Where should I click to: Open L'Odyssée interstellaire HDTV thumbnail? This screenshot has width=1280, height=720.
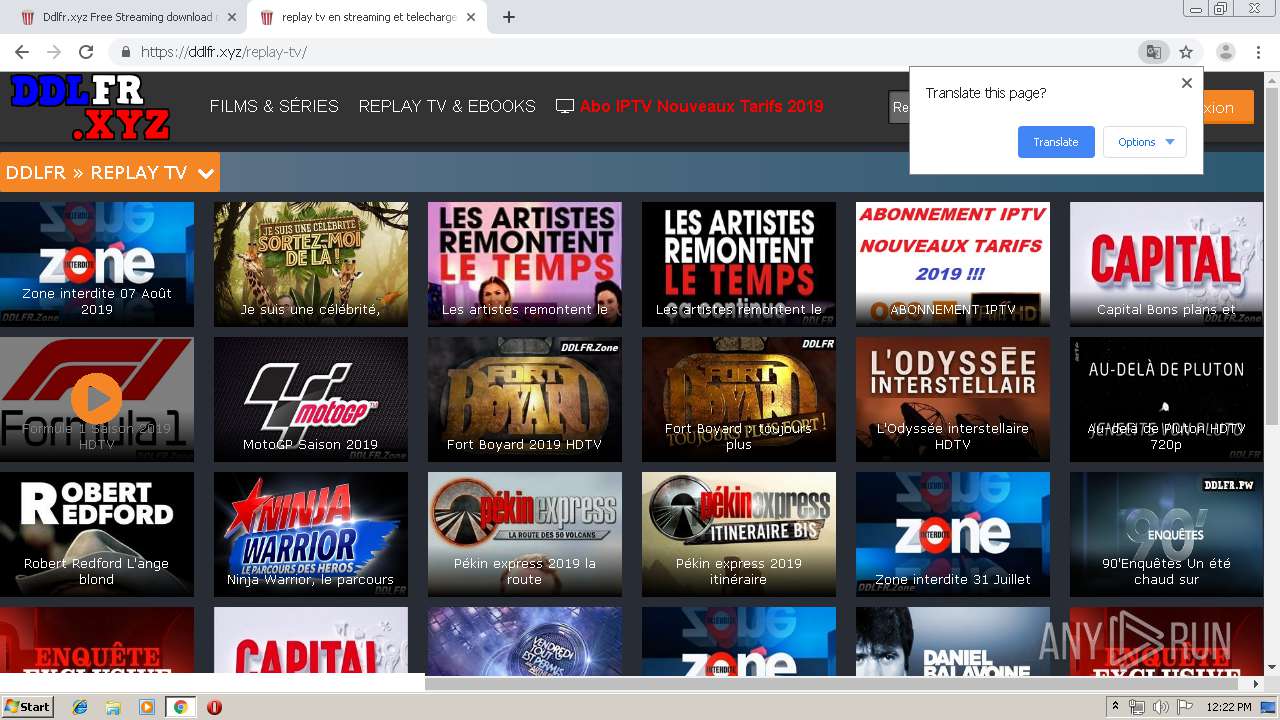point(953,399)
